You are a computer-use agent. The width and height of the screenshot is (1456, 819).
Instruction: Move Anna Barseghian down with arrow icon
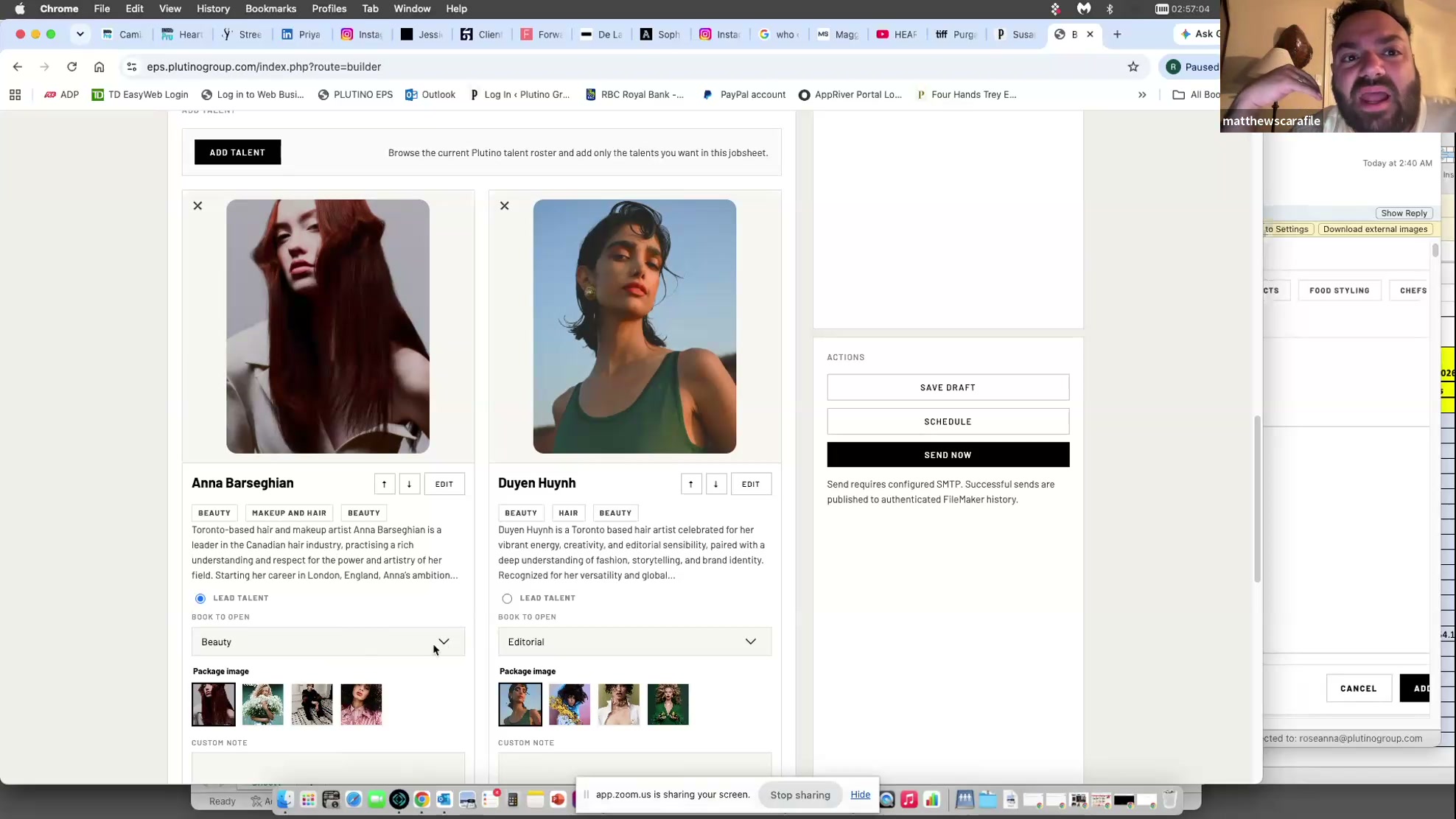[409, 484]
